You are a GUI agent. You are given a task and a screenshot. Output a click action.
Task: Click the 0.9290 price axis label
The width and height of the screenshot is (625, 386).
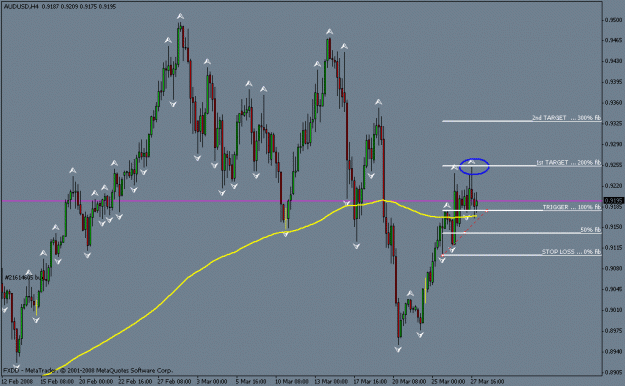click(614, 144)
